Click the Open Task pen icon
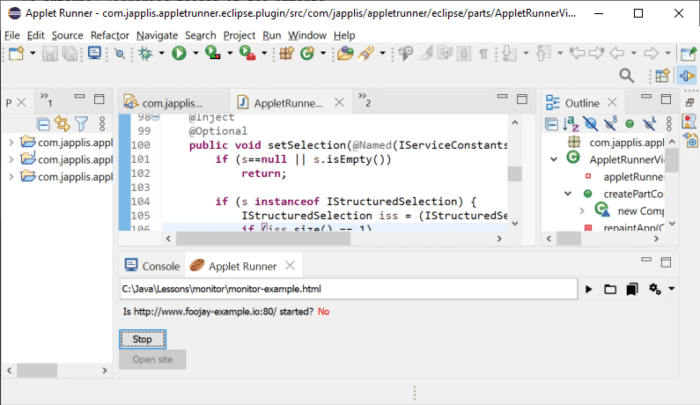The width and height of the screenshot is (700, 405). (366, 53)
